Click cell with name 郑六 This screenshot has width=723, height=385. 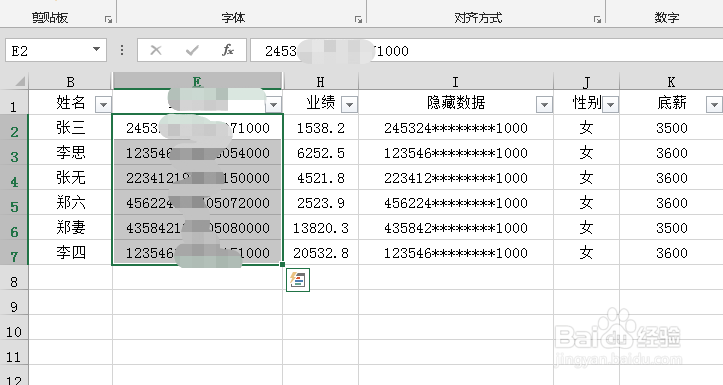pos(71,202)
